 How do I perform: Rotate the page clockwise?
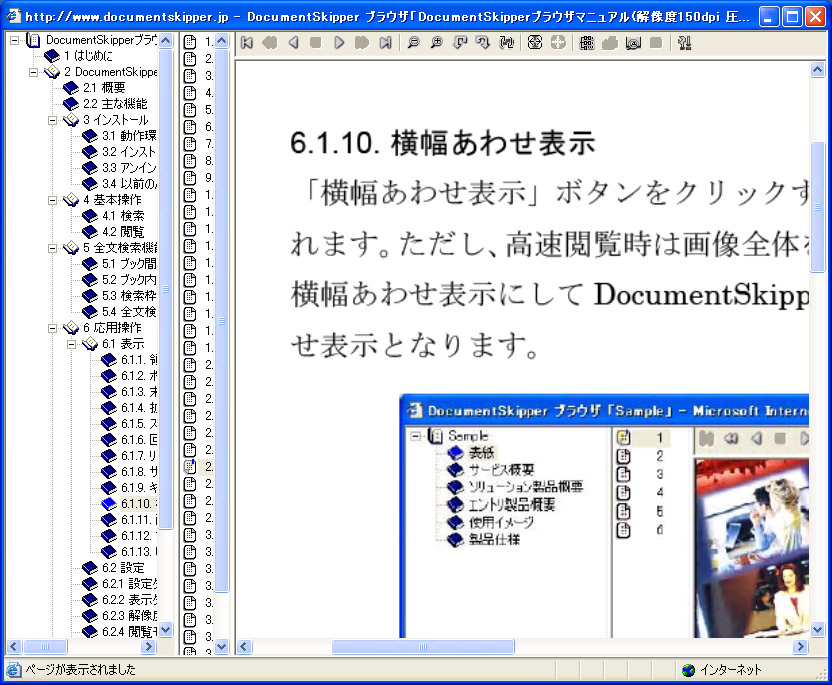point(483,42)
